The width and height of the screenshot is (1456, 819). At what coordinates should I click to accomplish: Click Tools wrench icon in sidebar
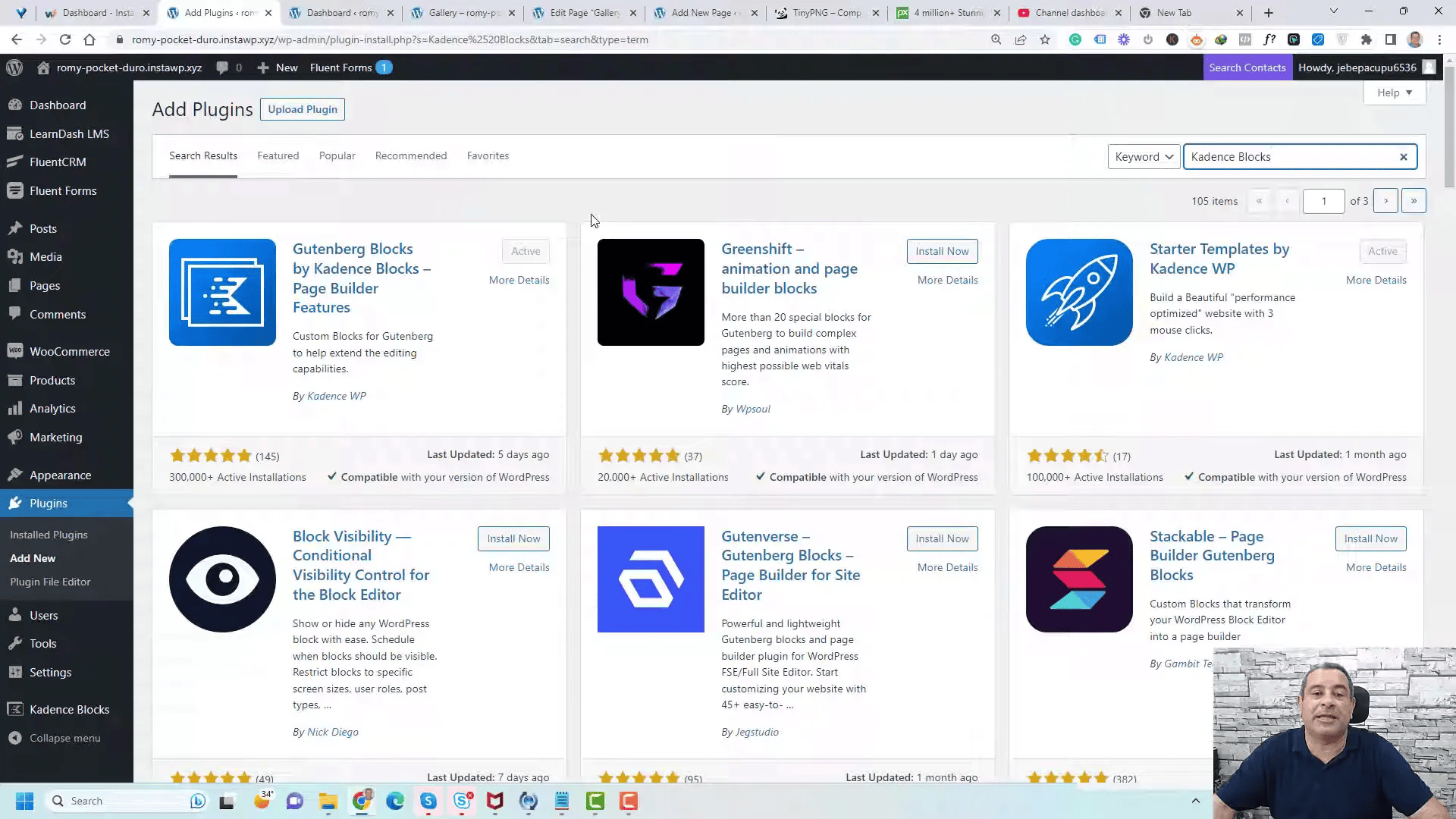pos(14,644)
